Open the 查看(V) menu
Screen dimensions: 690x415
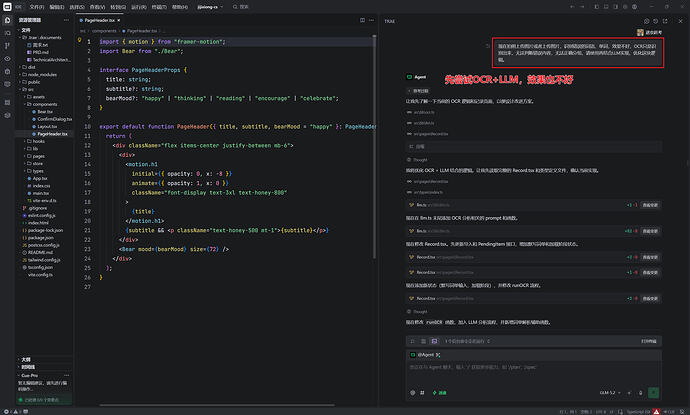[x=97, y=7]
